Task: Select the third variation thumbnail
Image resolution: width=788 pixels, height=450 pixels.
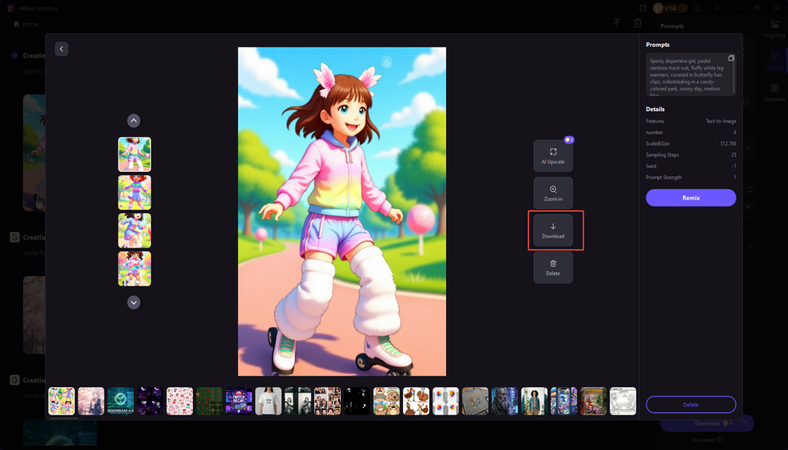Action: point(134,231)
